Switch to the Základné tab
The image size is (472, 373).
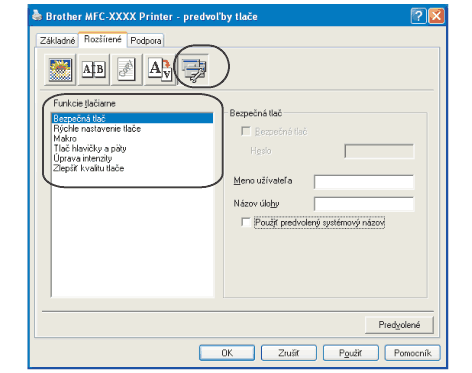[x=57, y=41]
